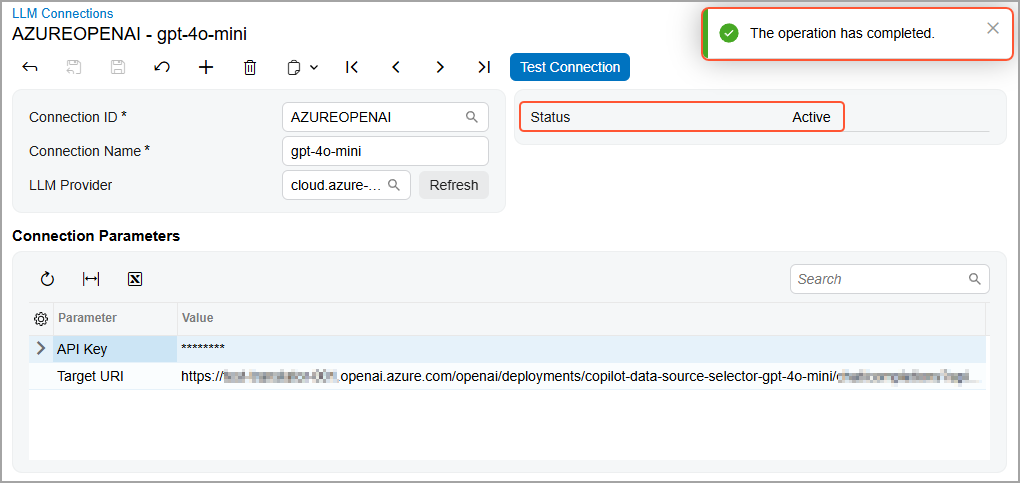Open the LLM Provider lookup
This screenshot has width=1020, height=483.
(394, 185)
